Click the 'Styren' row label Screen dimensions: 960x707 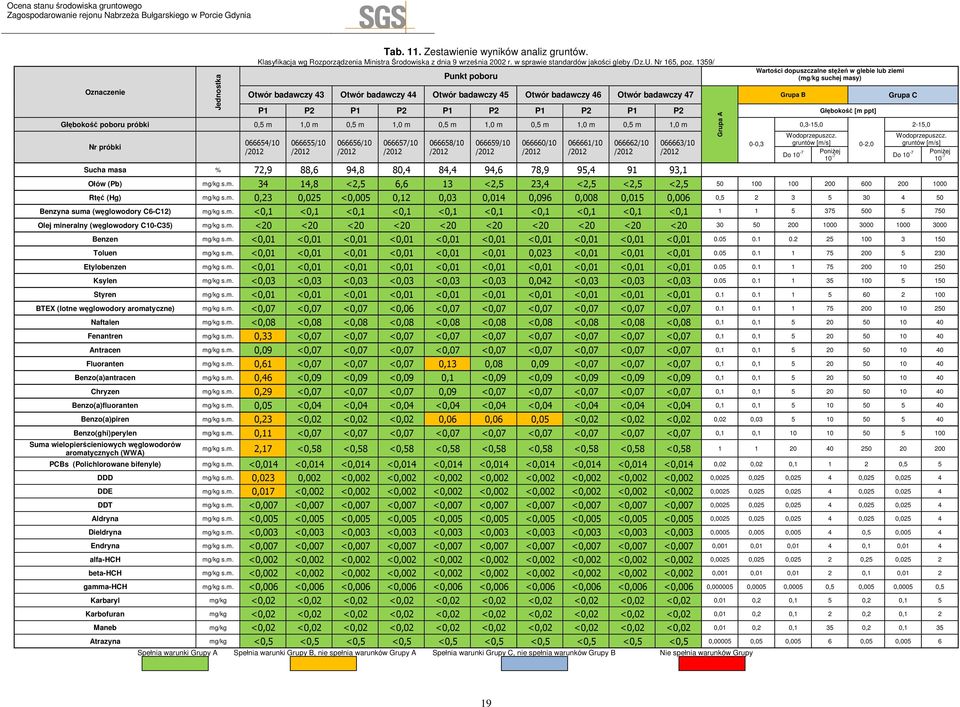point(105,295)
